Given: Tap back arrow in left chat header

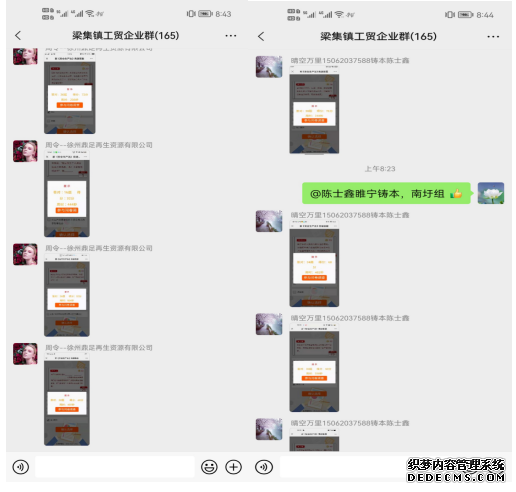Looking at the screenshot, I should [18, 36].
